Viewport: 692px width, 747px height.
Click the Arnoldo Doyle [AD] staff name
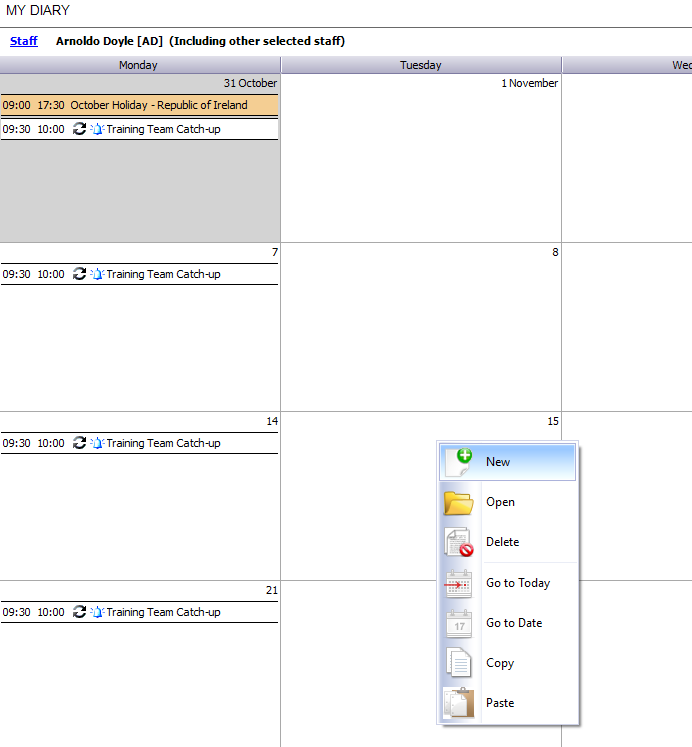(110, 41)
